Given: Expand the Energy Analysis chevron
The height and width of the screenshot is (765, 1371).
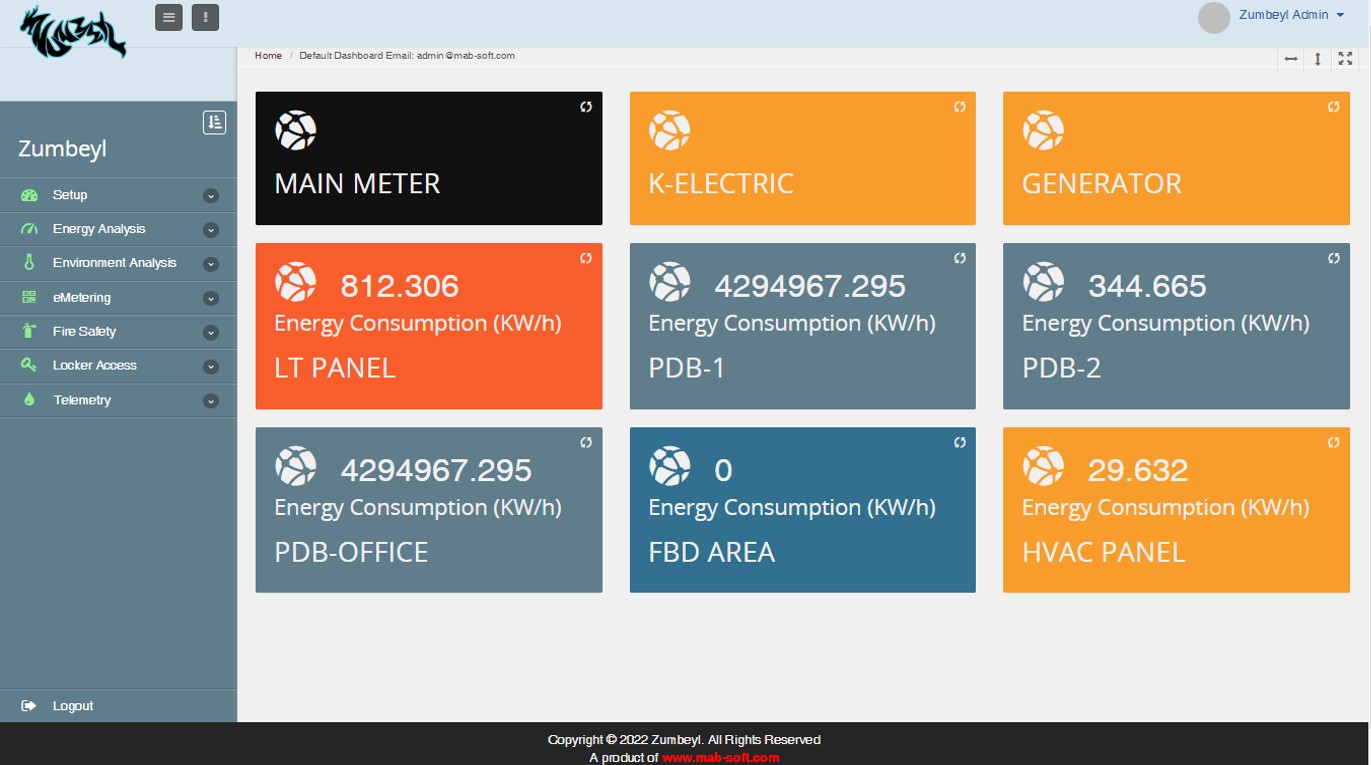Looking at the screenshot, I should click(x=210, y=230).
